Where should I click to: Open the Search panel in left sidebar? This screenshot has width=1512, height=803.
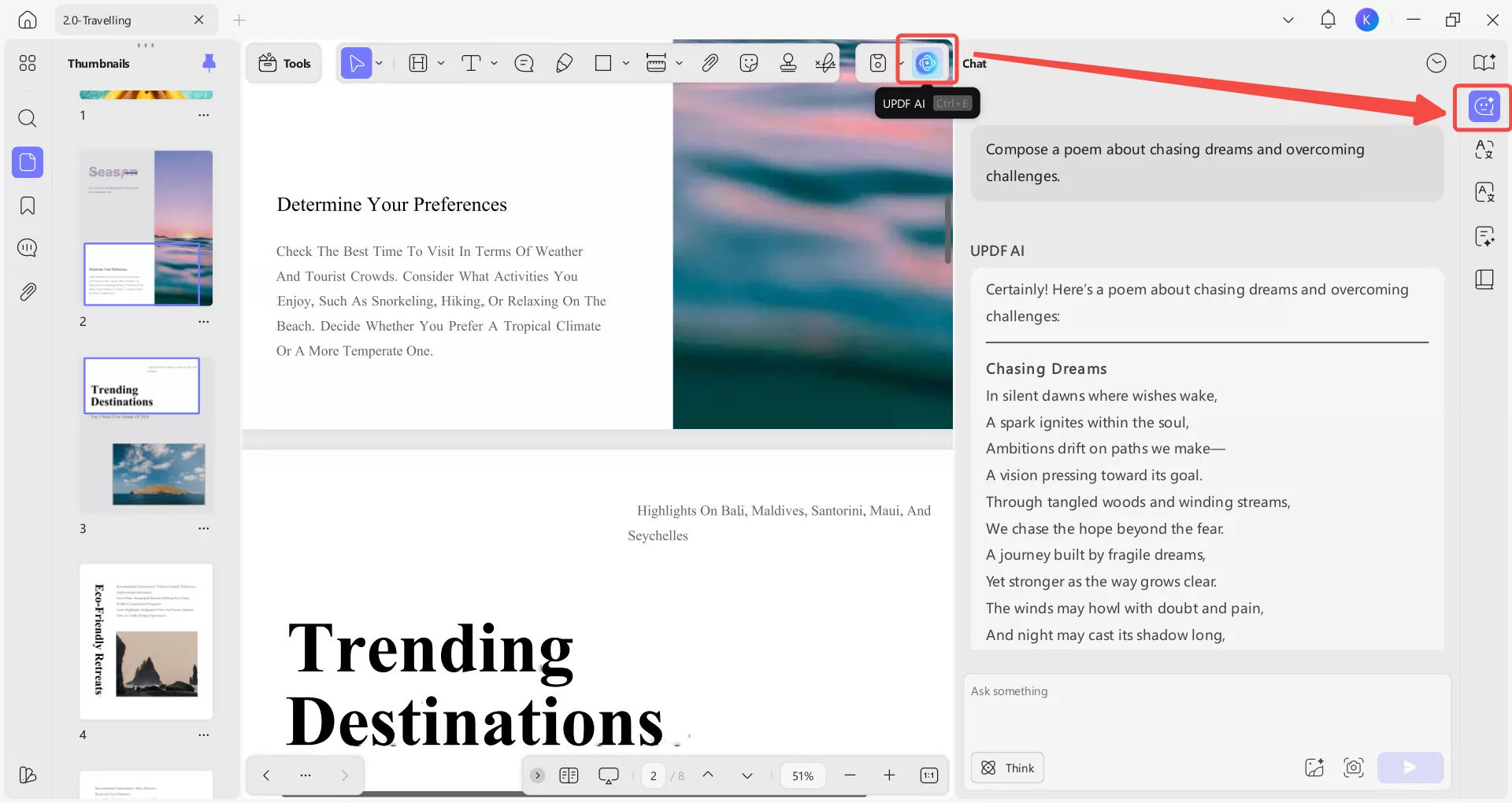click(28, 118)
